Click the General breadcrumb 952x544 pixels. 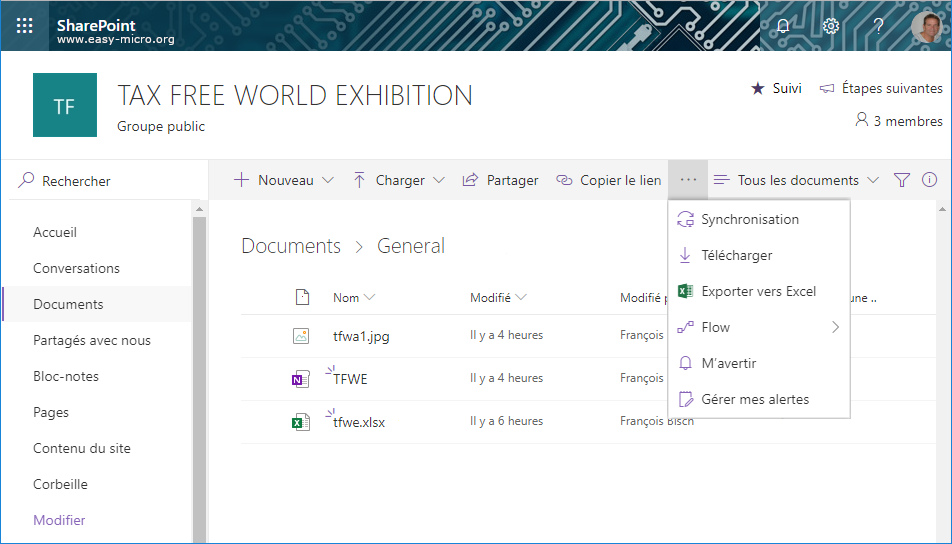(x=411, y=246)
